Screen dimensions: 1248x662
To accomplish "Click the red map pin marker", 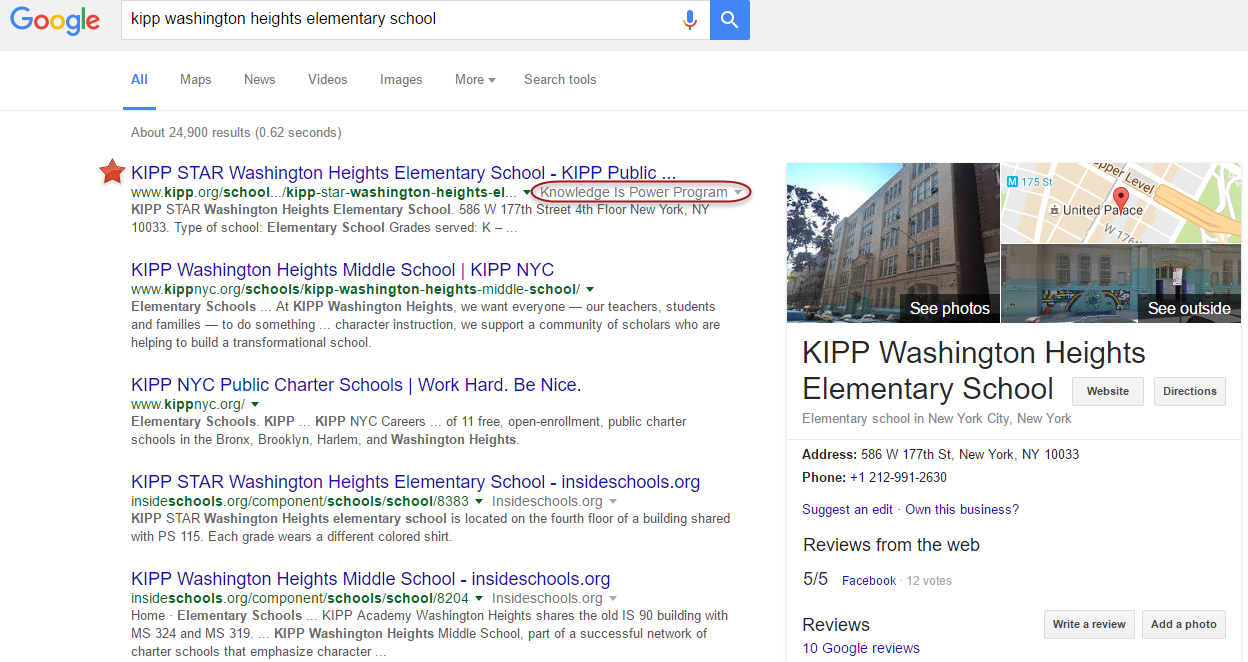I will 1121,196.
